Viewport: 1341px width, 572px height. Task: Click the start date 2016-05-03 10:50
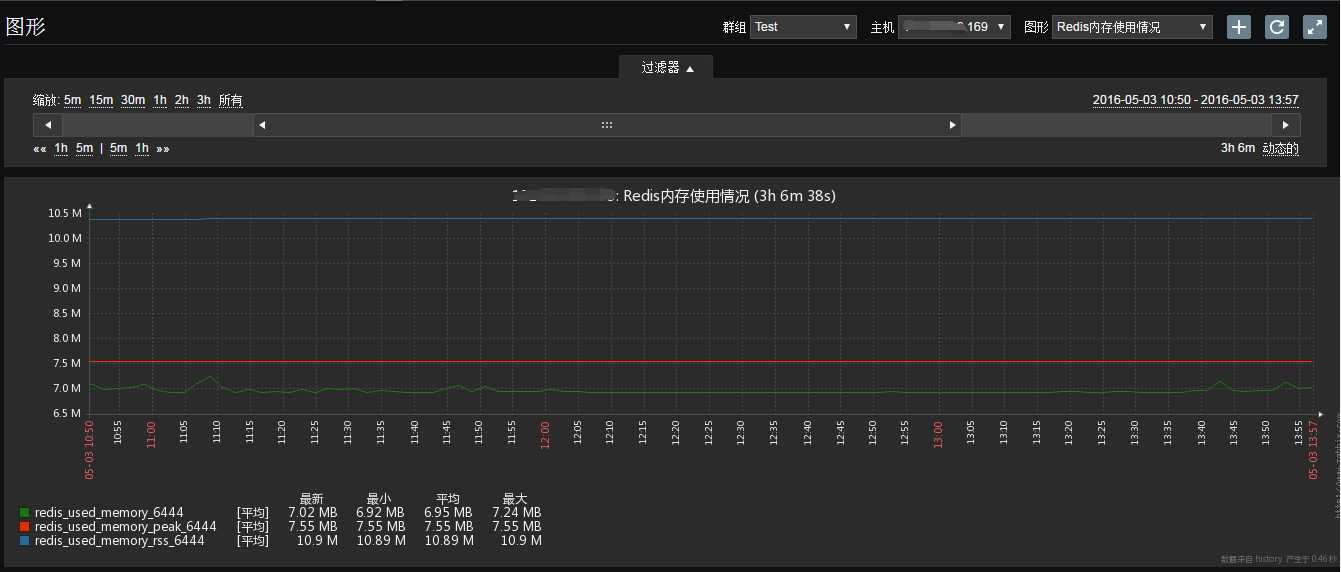(1142, 100)
